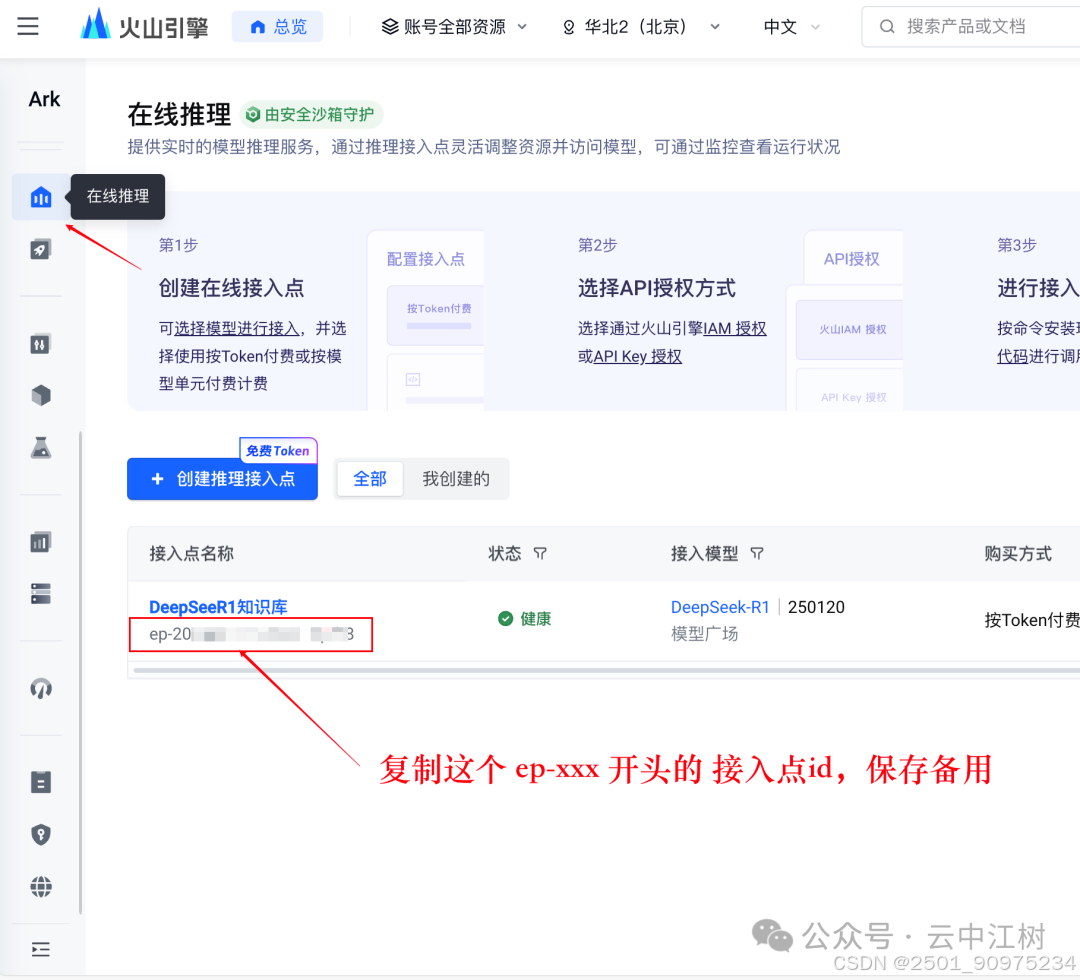Screen dimensions: 1080x980
Task: Focus the 搜索产品或文档 search field
Action: [971, 27]
